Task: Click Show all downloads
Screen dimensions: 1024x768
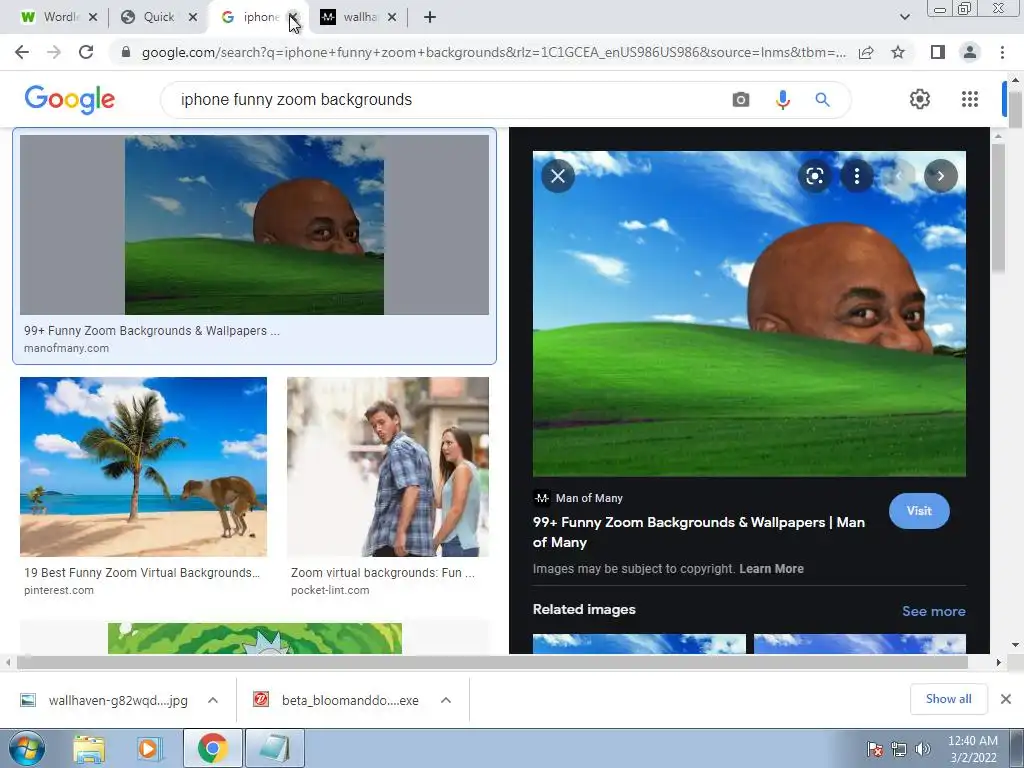Action: pos(948,699)
